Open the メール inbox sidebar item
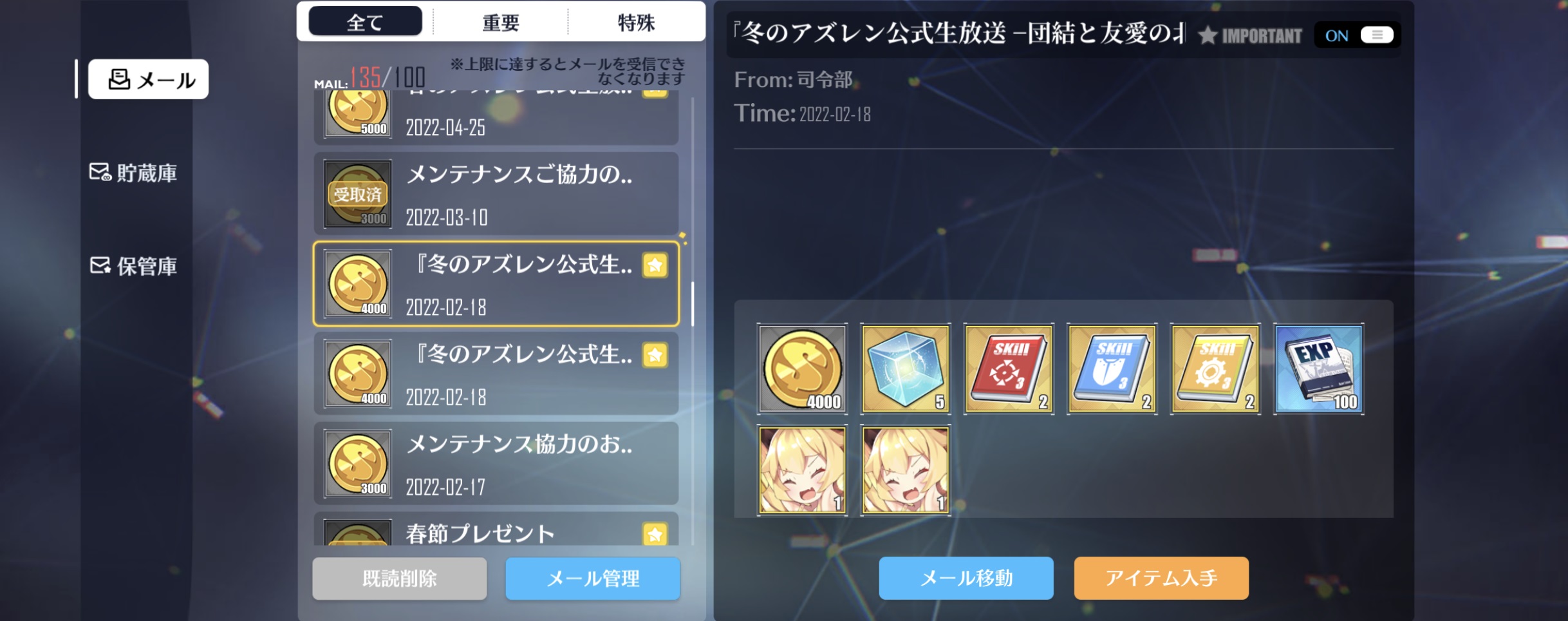 click(x=148, y=79)
